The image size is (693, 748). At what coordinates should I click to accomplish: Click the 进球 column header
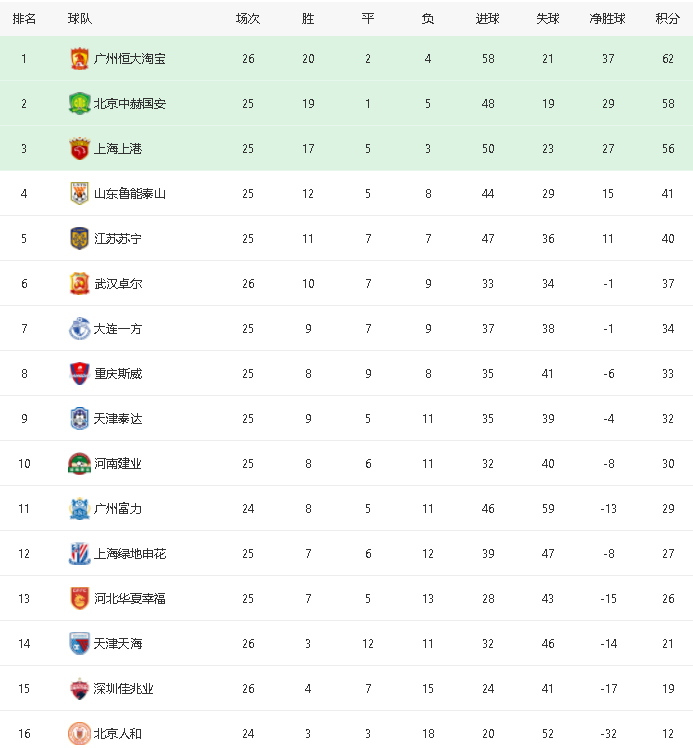coord(487,19)
